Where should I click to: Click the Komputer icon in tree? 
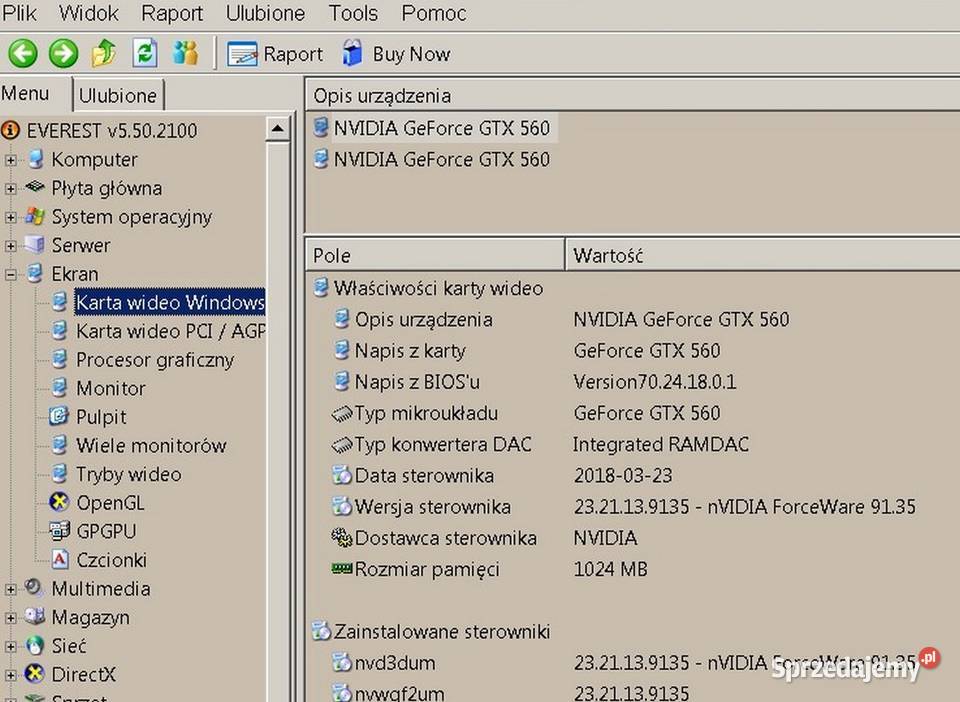(36, 159)
